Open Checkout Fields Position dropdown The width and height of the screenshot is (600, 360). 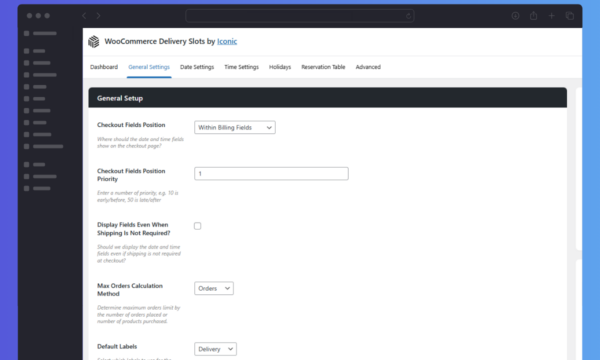[235, 127]
